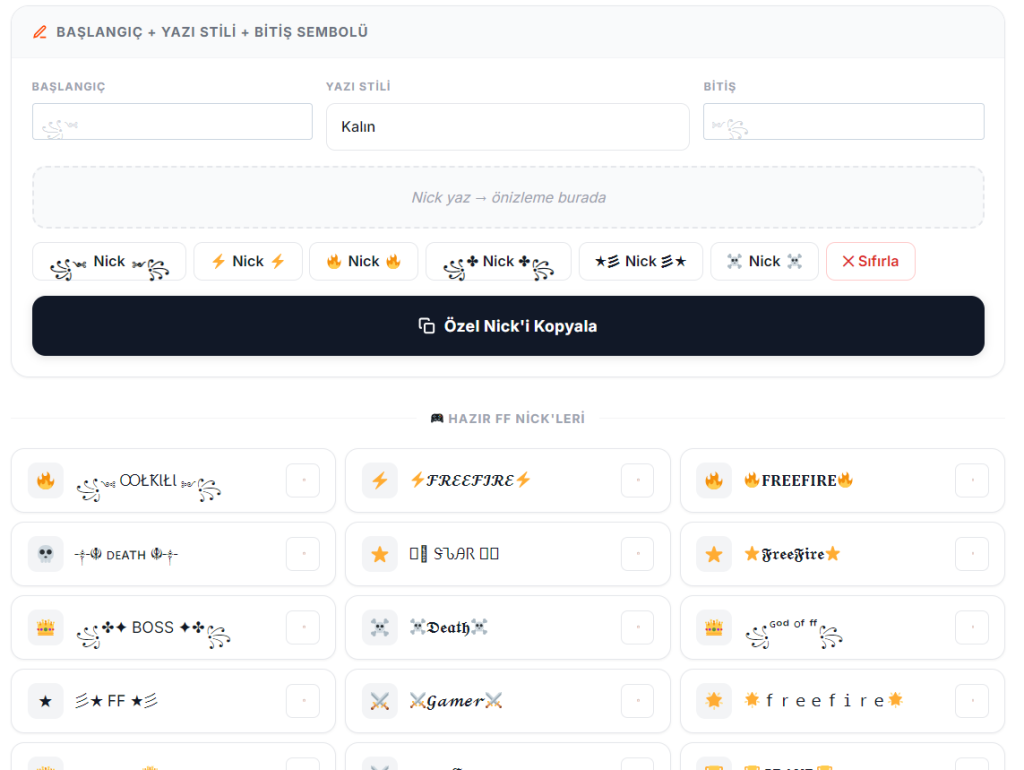Click the nick preview box
This screenshot has width=1024, height=770.
(x=508, y=197)
